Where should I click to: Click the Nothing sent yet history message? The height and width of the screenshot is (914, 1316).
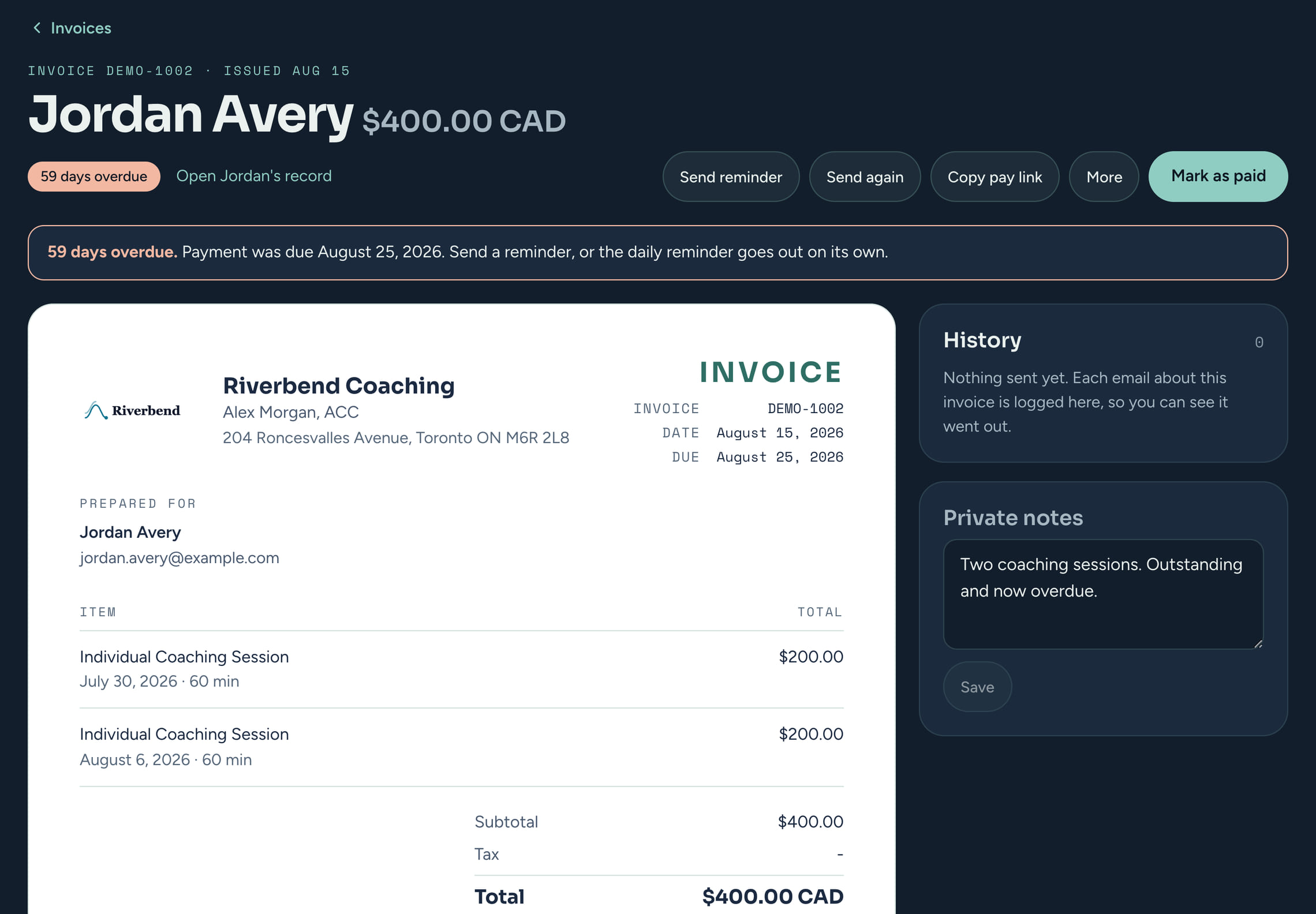point(1085,402)
